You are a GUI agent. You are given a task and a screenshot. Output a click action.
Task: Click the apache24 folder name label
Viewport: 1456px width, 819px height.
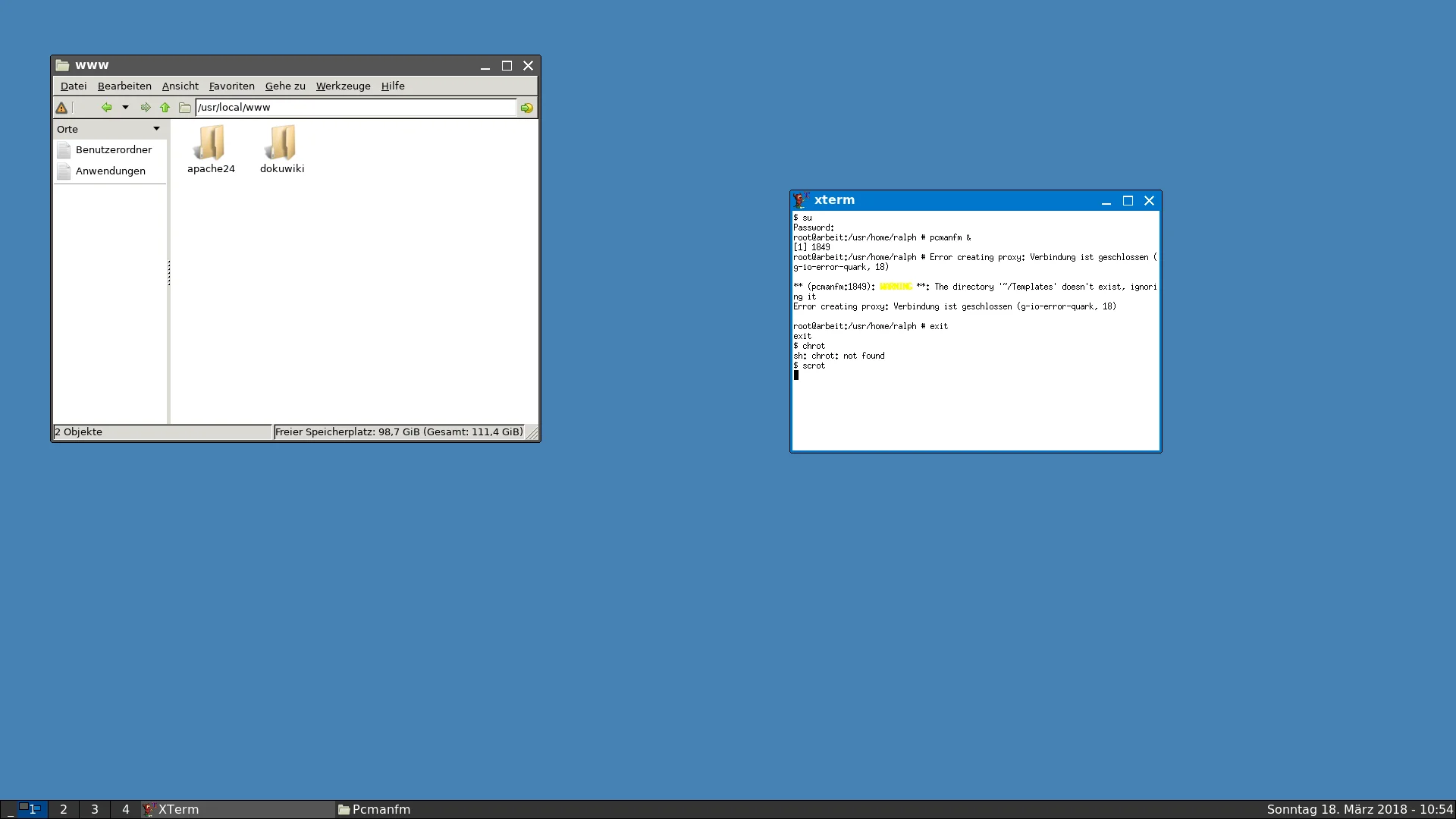point(211,169)
